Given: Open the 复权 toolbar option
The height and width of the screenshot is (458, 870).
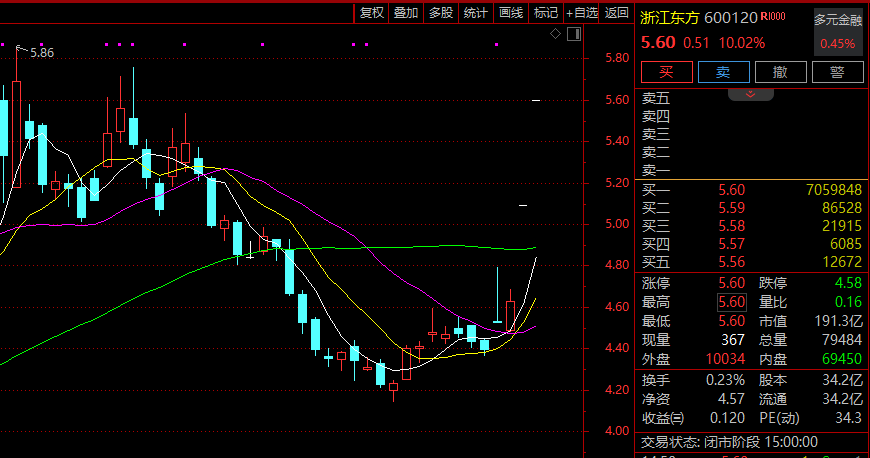Looking at the screenshot, I should click(x=371, y=13).
